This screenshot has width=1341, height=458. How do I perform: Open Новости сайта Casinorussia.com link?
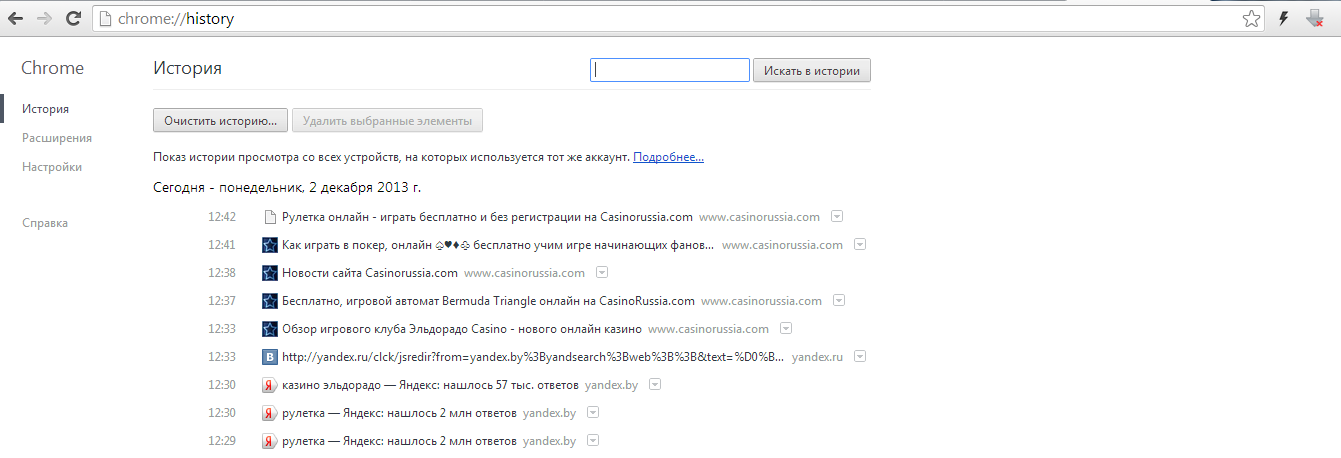tap(370, 273)
